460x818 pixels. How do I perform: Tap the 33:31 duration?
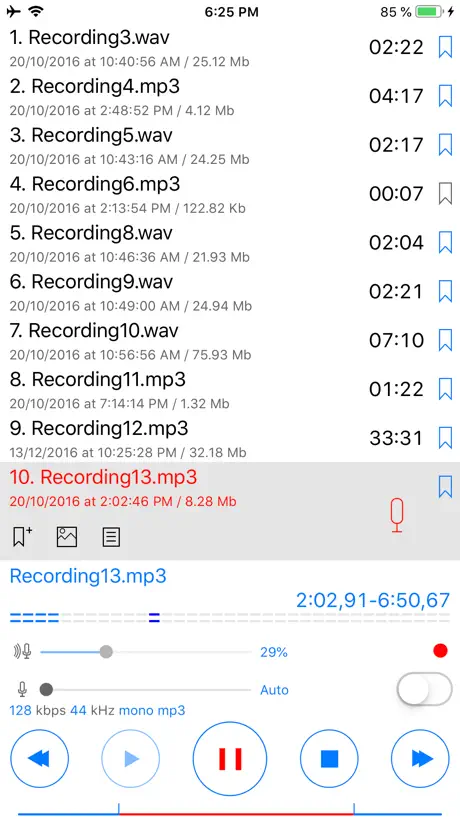click(x=396, y=438)
